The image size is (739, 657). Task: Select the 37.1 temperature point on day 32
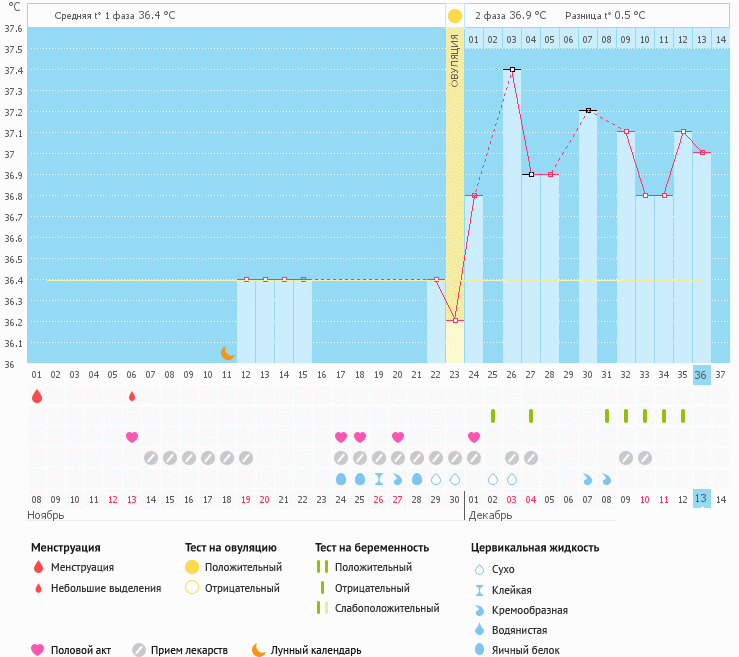(626, 131)
